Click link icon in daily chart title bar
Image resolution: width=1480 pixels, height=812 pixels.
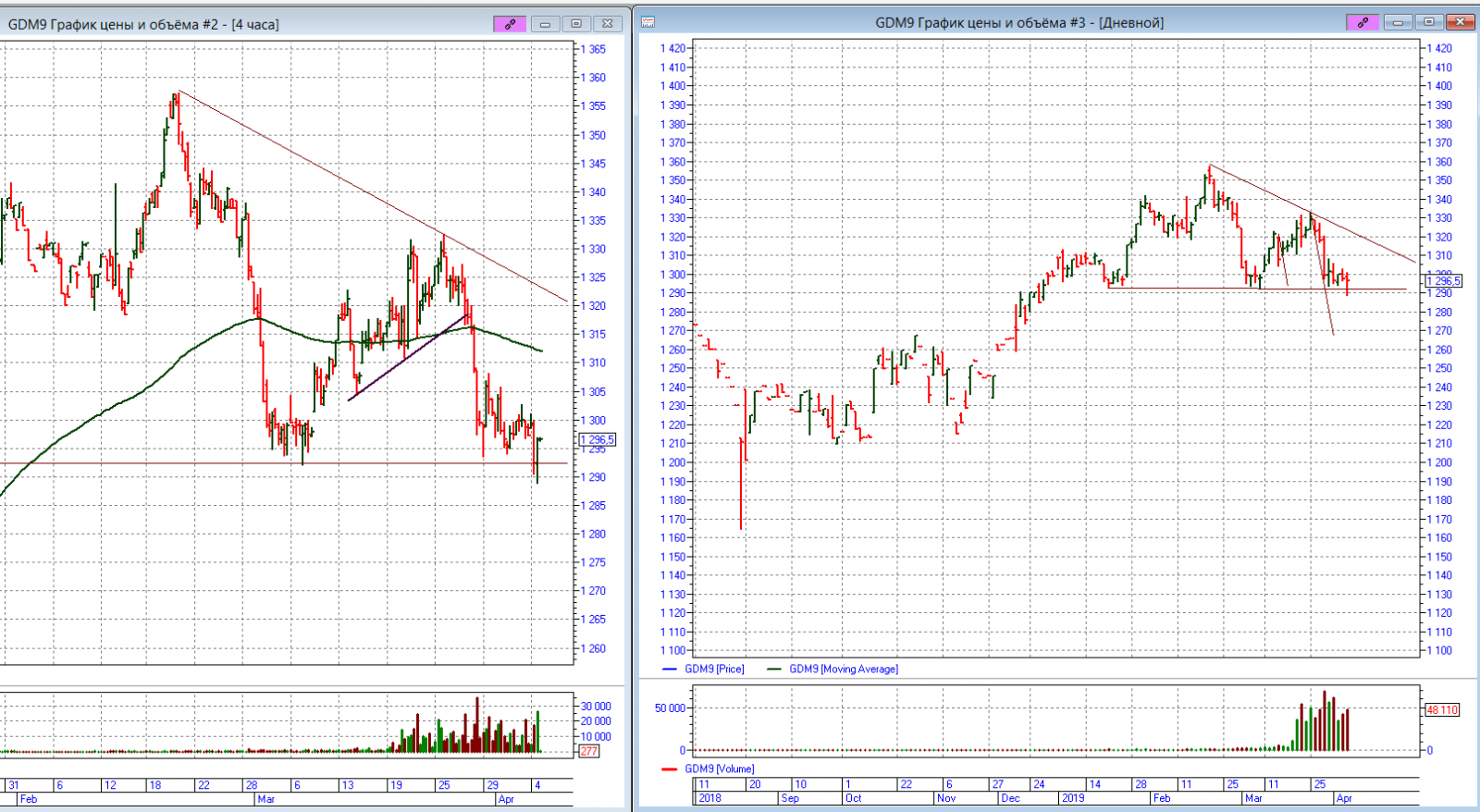pyautogui.click(x=1363, y=22)
